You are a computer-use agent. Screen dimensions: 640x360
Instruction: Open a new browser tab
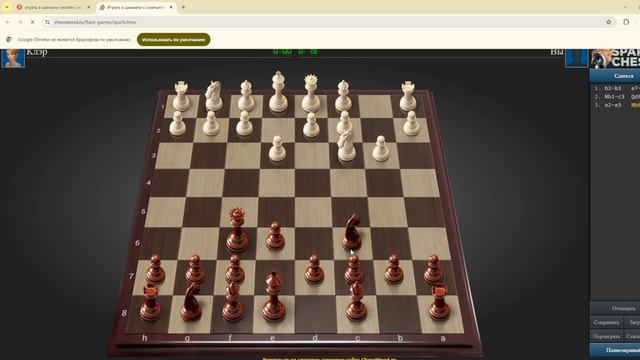tap(183, 7)
